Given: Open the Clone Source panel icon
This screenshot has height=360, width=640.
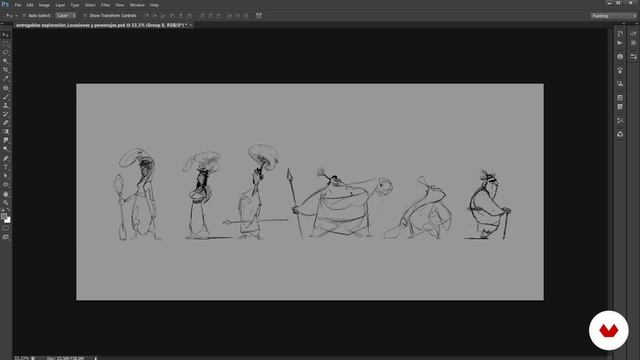Looking at the screenshot, I should pyautogui.click(x=620, y=84).
